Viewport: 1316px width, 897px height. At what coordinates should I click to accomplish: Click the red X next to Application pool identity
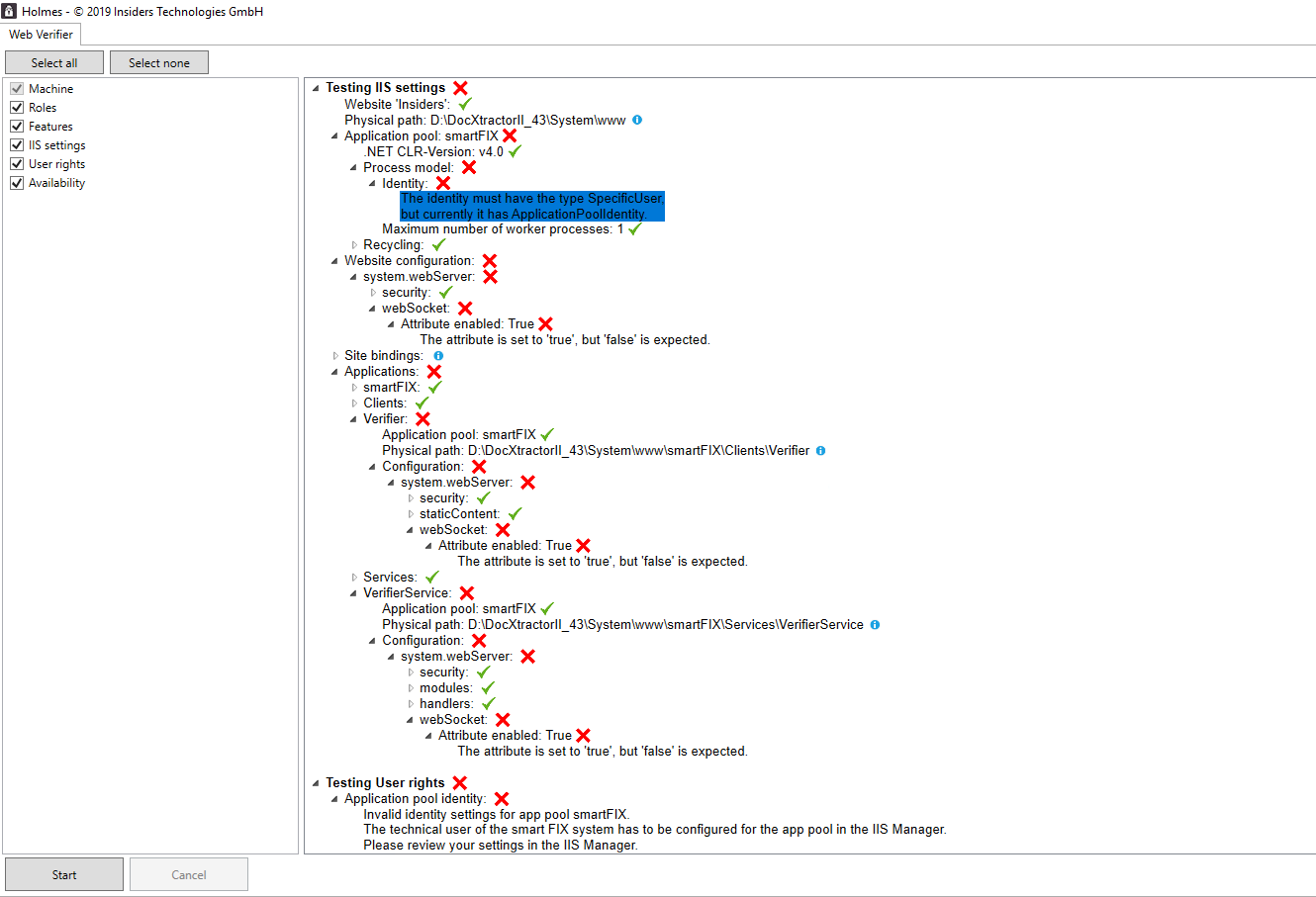[x=501, y=798]
